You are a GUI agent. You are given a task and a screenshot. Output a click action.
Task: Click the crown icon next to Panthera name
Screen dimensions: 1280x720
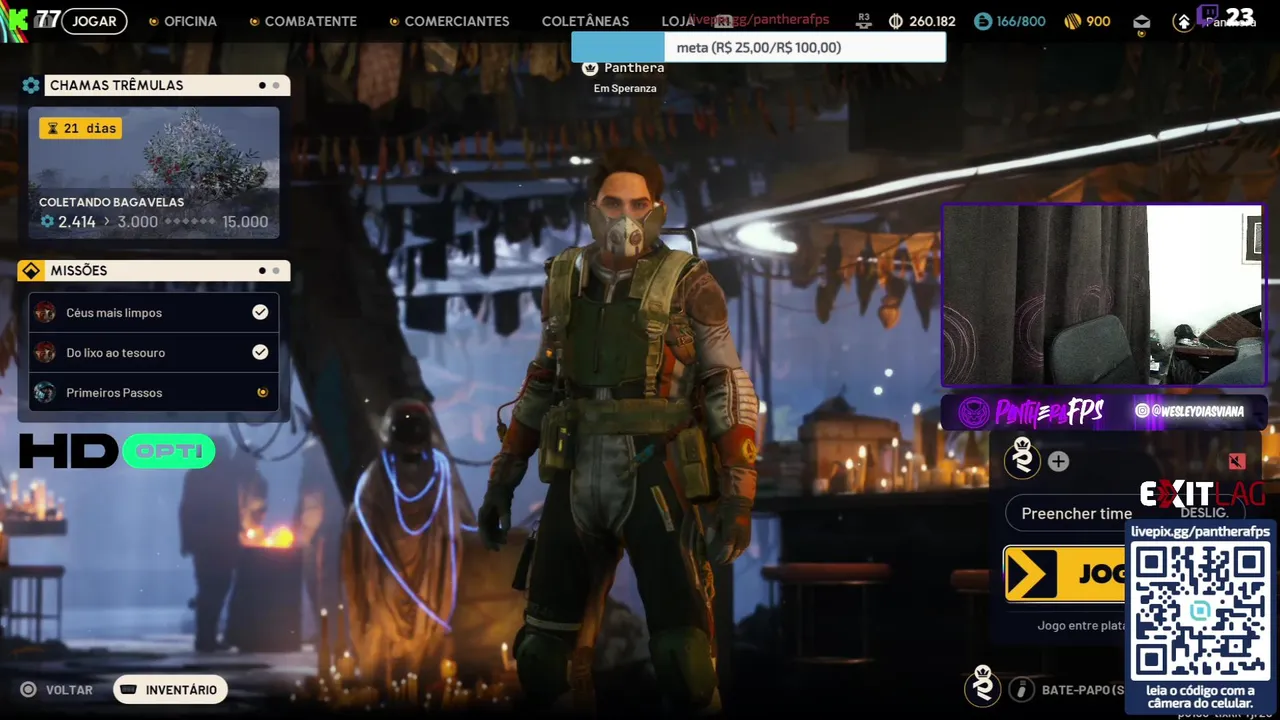(x=590, y=68)
